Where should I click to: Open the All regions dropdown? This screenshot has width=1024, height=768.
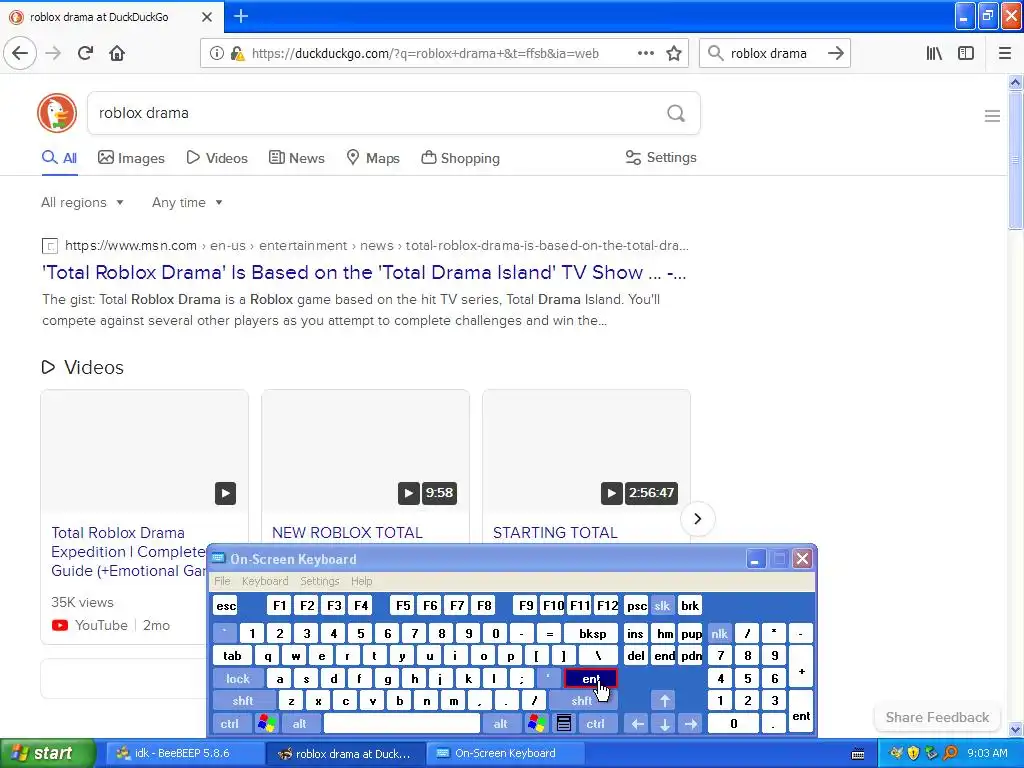82,202
